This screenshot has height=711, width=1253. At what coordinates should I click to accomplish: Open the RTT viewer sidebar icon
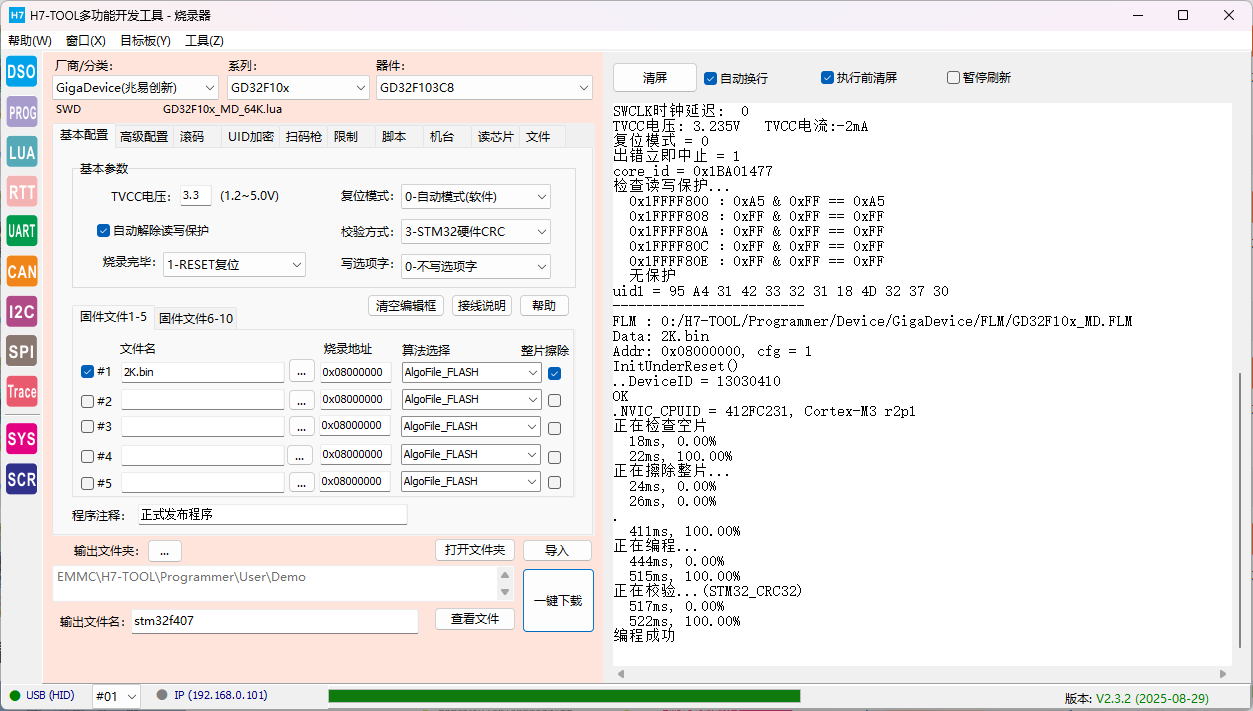(22, 191)
